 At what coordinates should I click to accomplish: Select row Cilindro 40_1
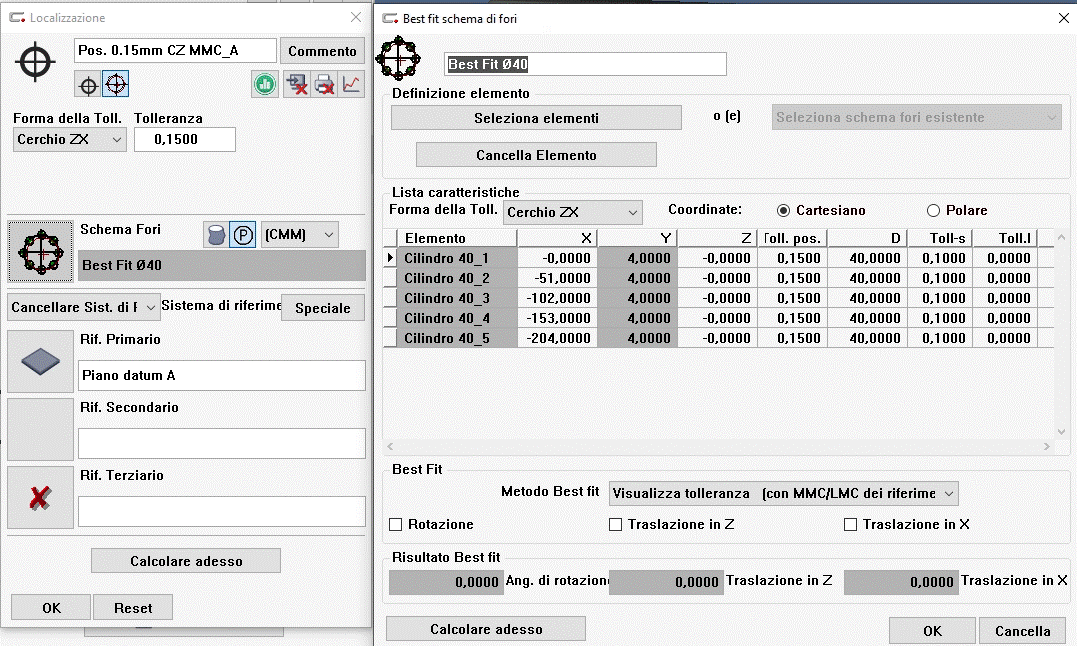coord(718,258)
